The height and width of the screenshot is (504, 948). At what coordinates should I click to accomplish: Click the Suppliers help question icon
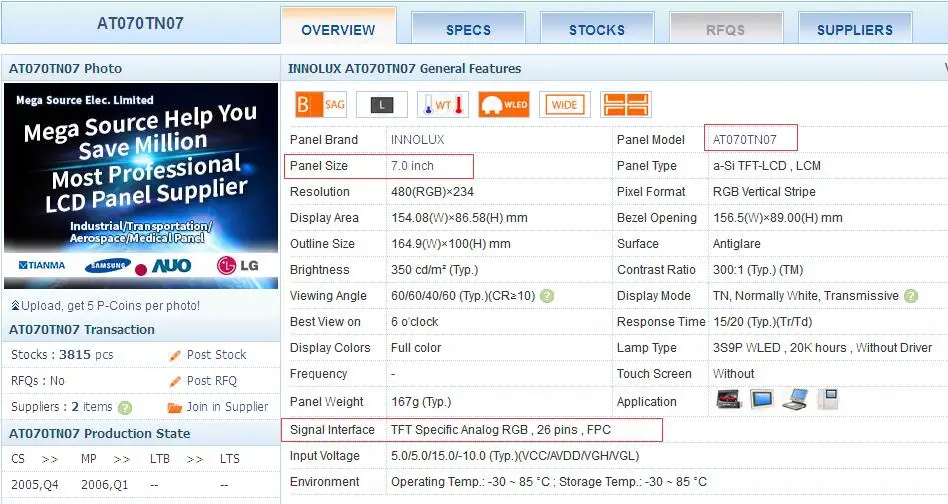(125, 407)
